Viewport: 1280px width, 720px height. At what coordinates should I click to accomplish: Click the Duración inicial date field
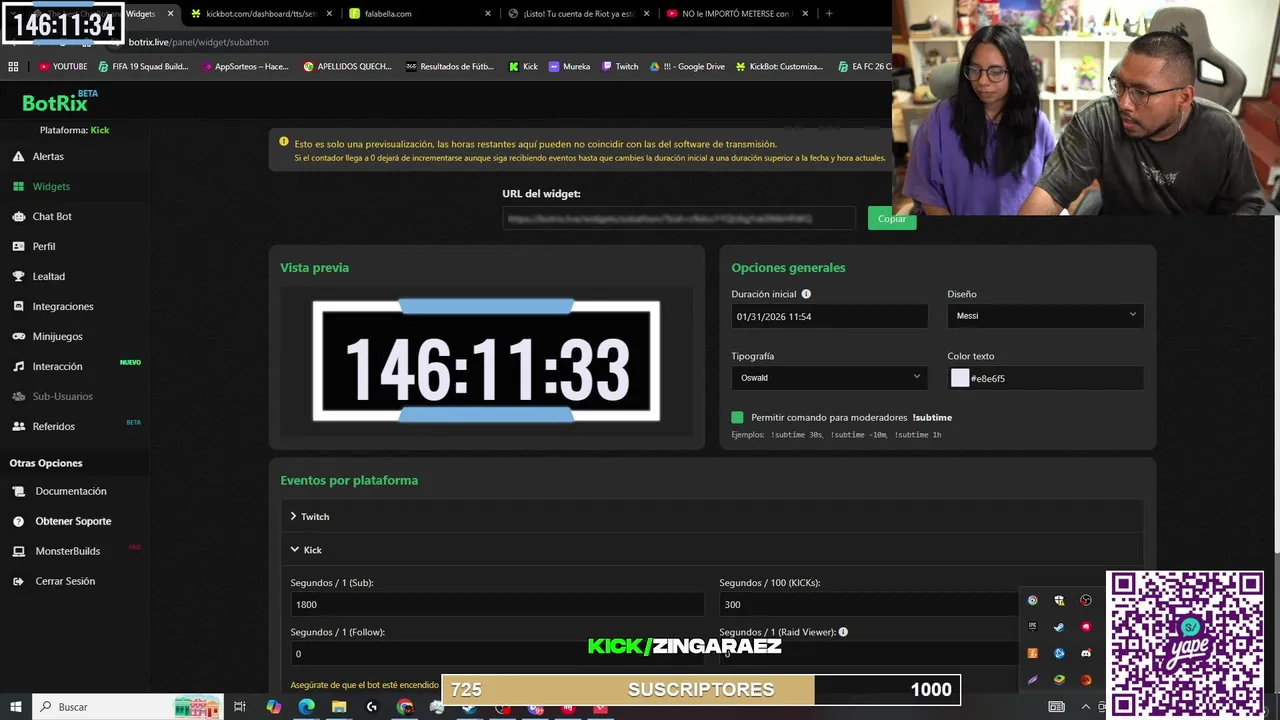point(829,316)
